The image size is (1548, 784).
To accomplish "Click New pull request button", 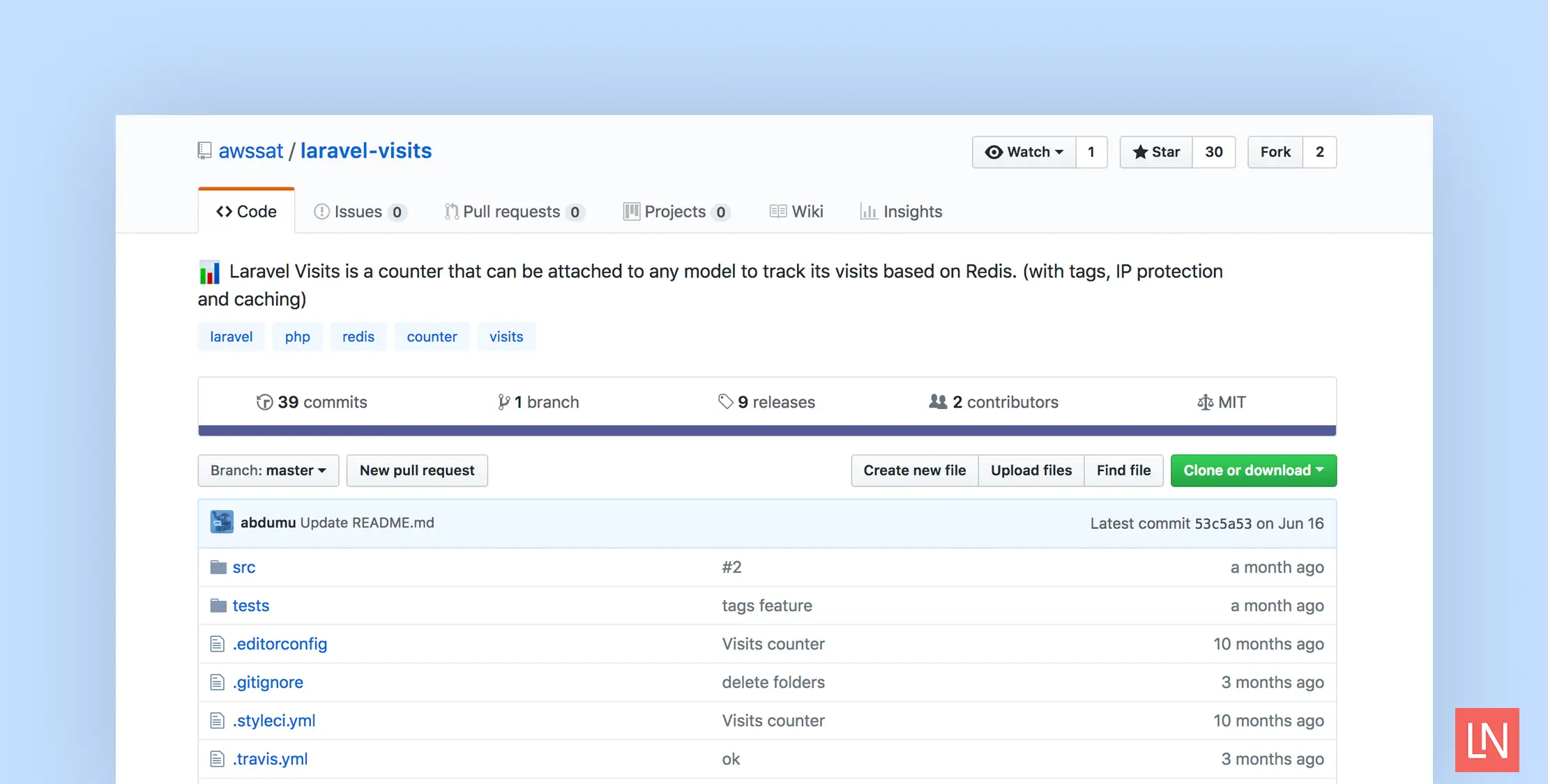I will click(x=417, y=470).
